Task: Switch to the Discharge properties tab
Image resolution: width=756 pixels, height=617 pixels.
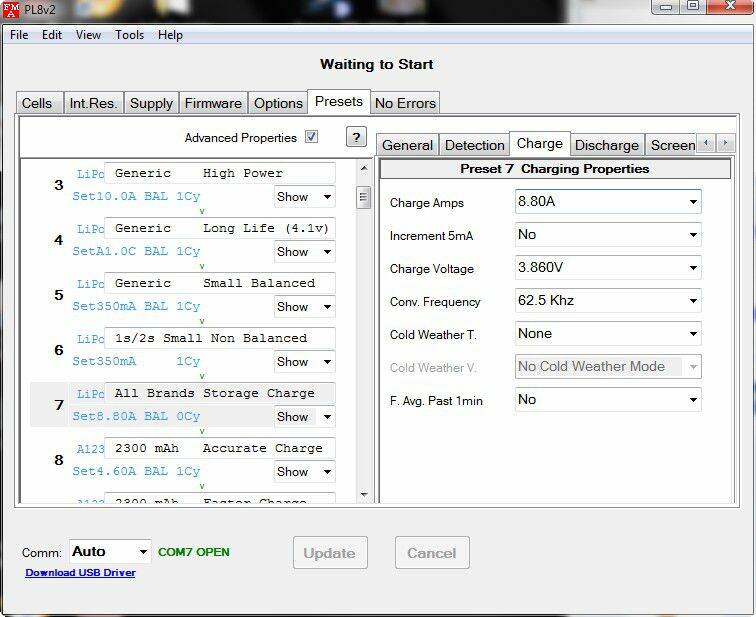Action: pos(607,145)
